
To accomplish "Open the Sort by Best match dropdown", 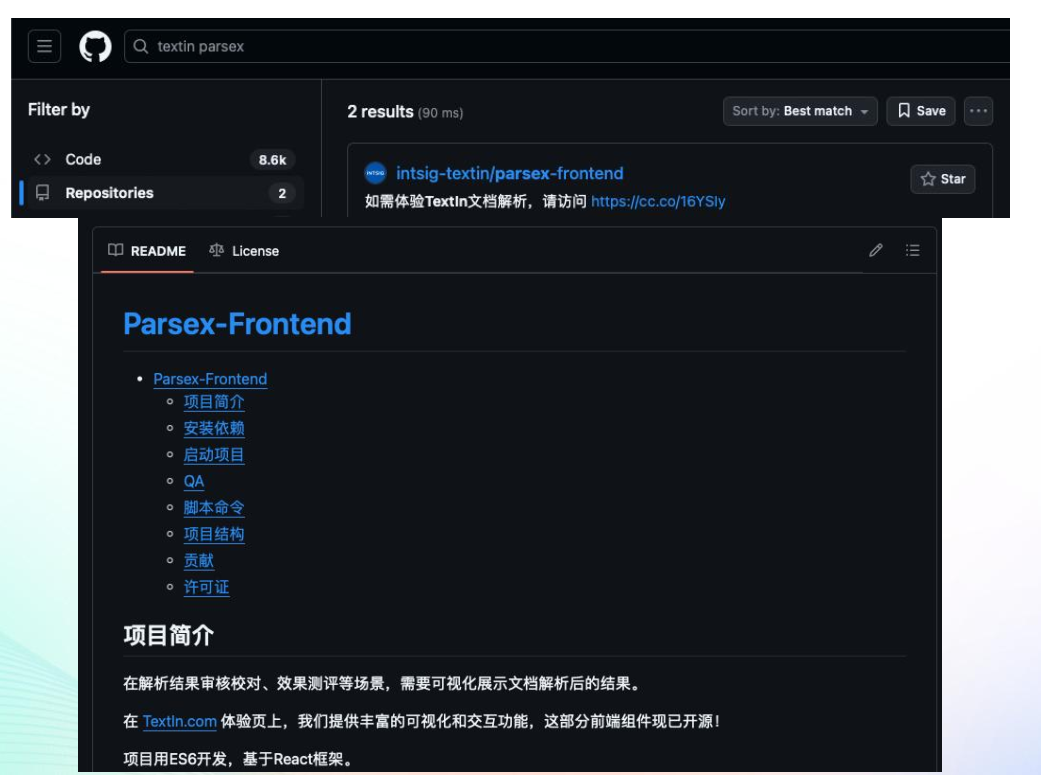I will point(800,111).
